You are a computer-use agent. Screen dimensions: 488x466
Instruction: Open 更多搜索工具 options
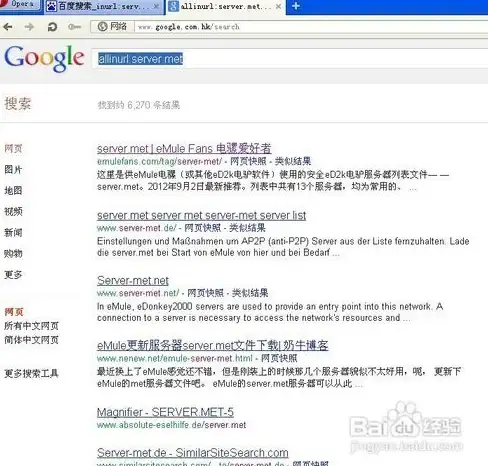coord(31,373)
